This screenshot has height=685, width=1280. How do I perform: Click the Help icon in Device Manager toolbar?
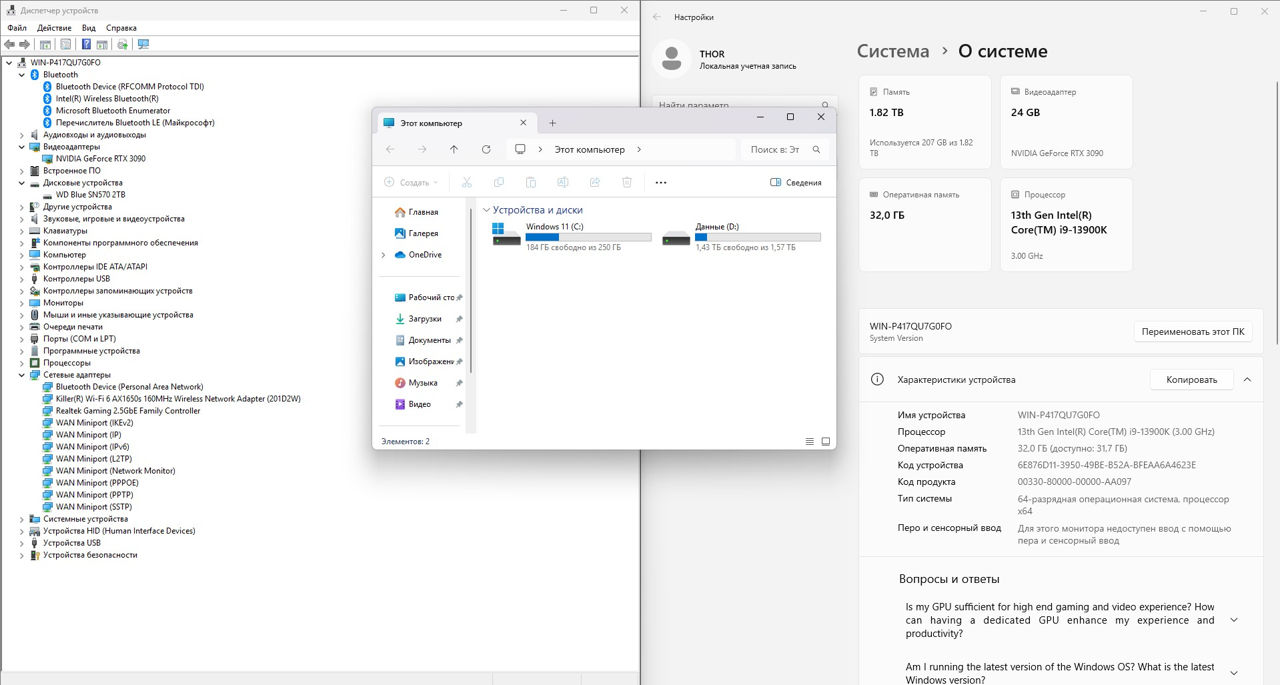(86, 45)
